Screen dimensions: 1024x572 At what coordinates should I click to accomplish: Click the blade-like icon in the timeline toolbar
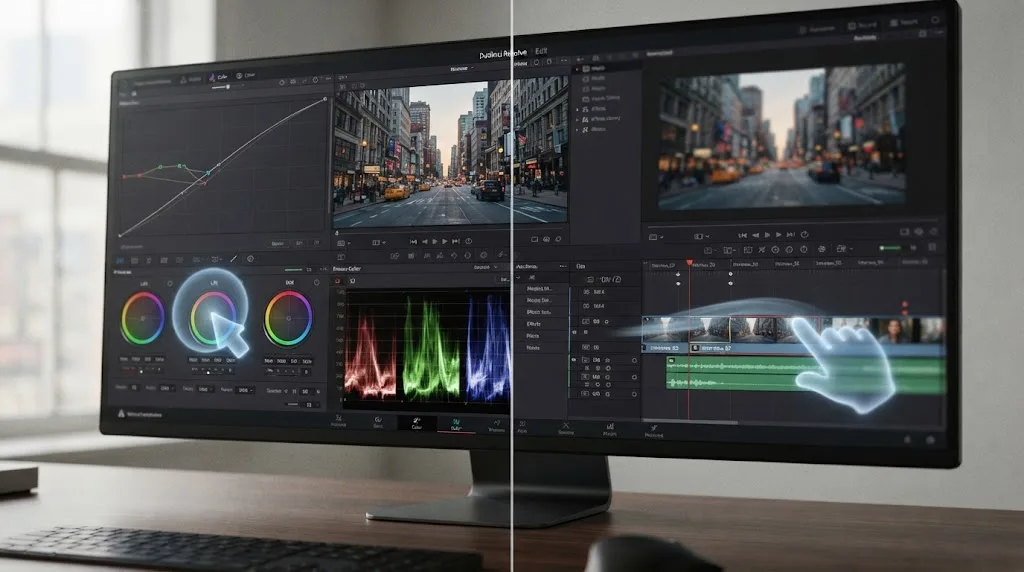[x=761, y=249]
